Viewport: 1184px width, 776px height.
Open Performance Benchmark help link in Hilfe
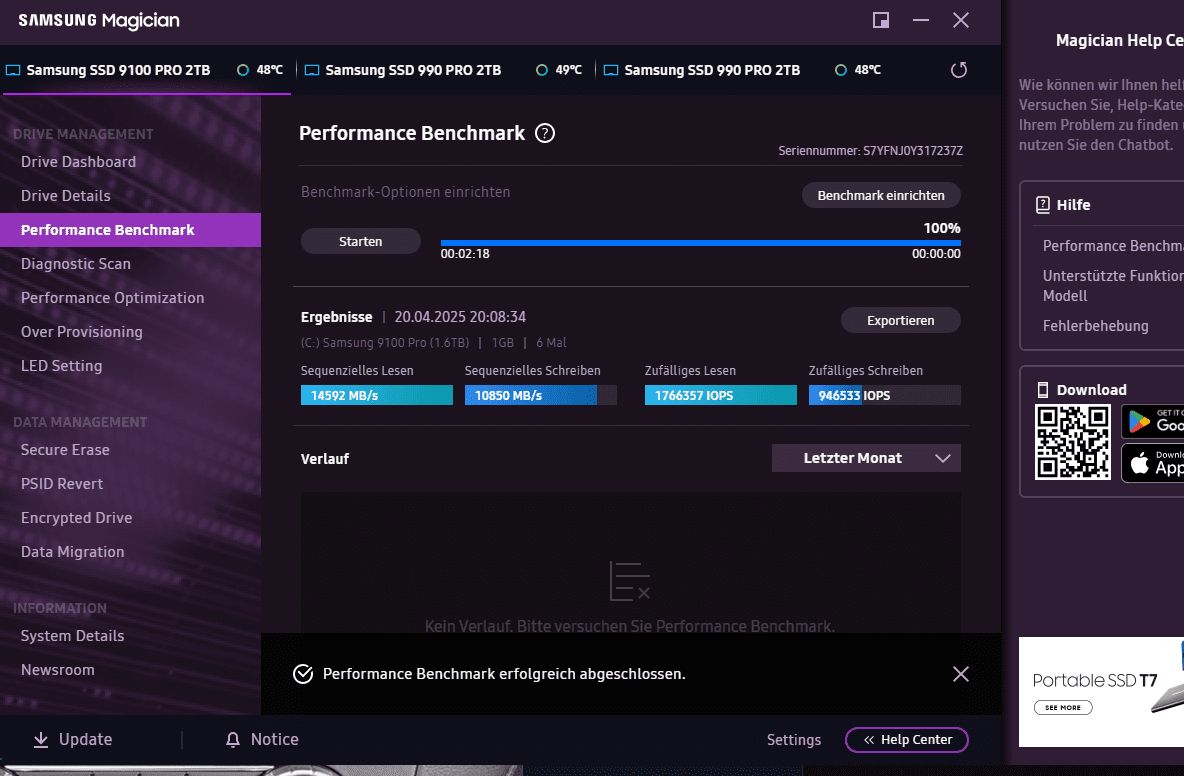tap(1113, 246)
